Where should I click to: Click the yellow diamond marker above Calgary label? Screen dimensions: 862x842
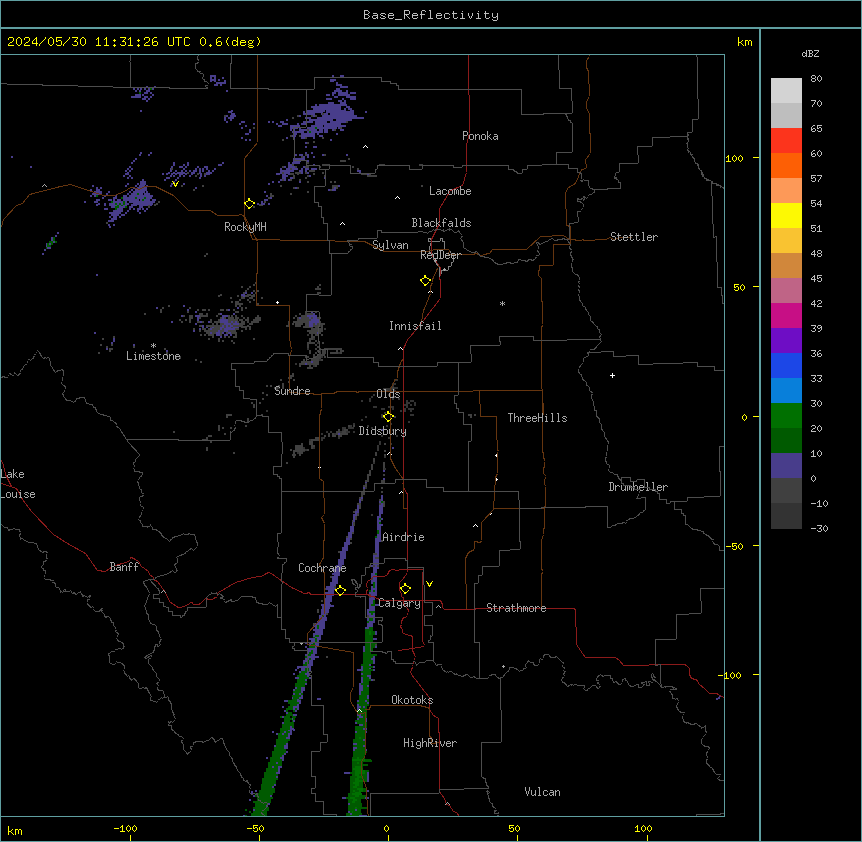(405, 589)
